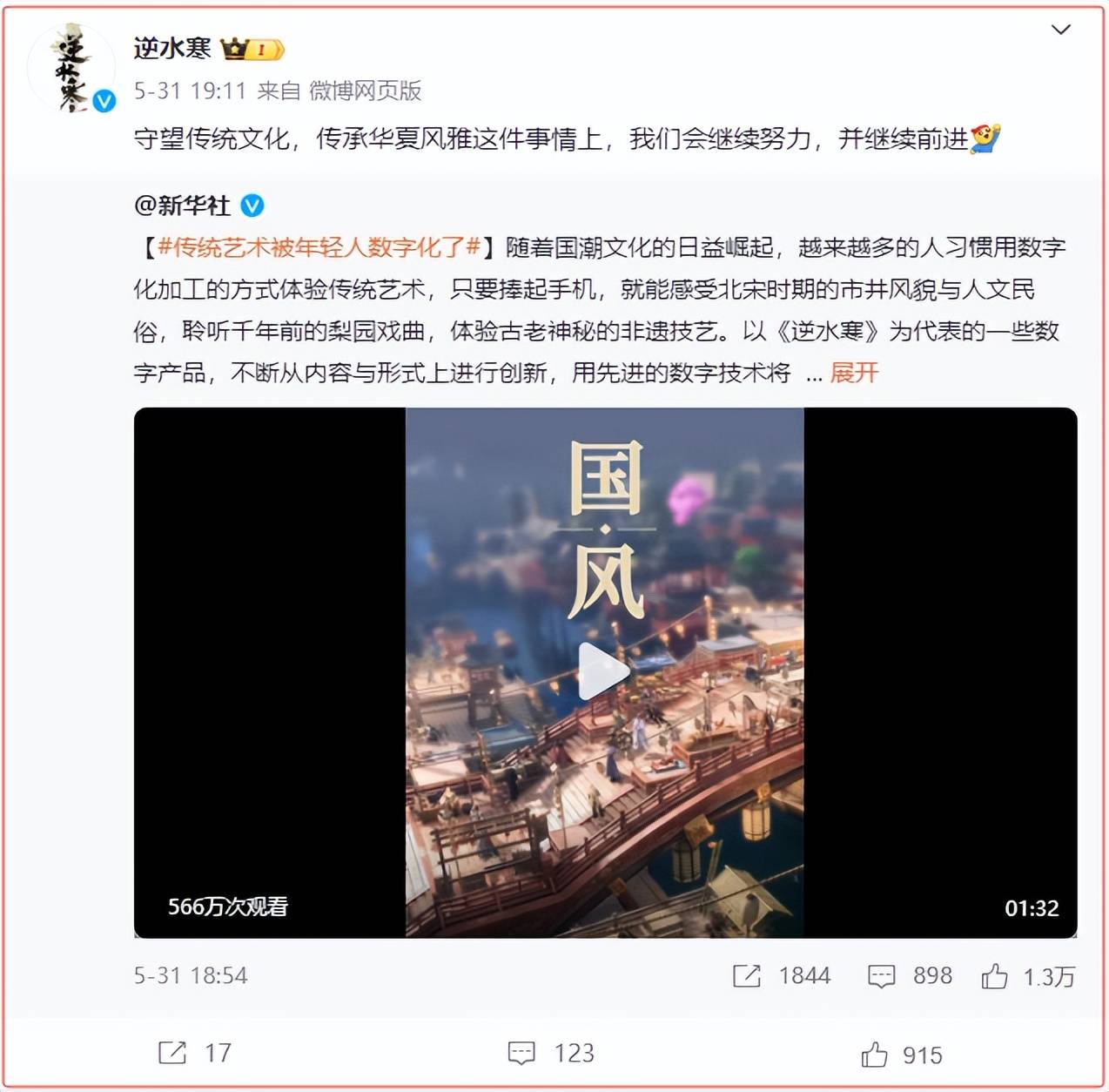Click the crown membership badge beside 逆水寒
The width and height of the screenshot is (1109, 1092).
click(253, 50)
